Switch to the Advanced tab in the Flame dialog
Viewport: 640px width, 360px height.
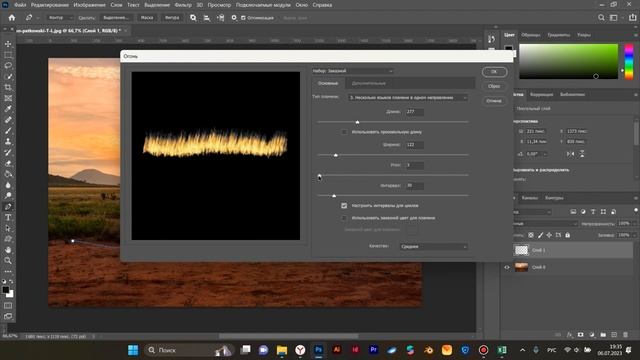click(369, 83)
